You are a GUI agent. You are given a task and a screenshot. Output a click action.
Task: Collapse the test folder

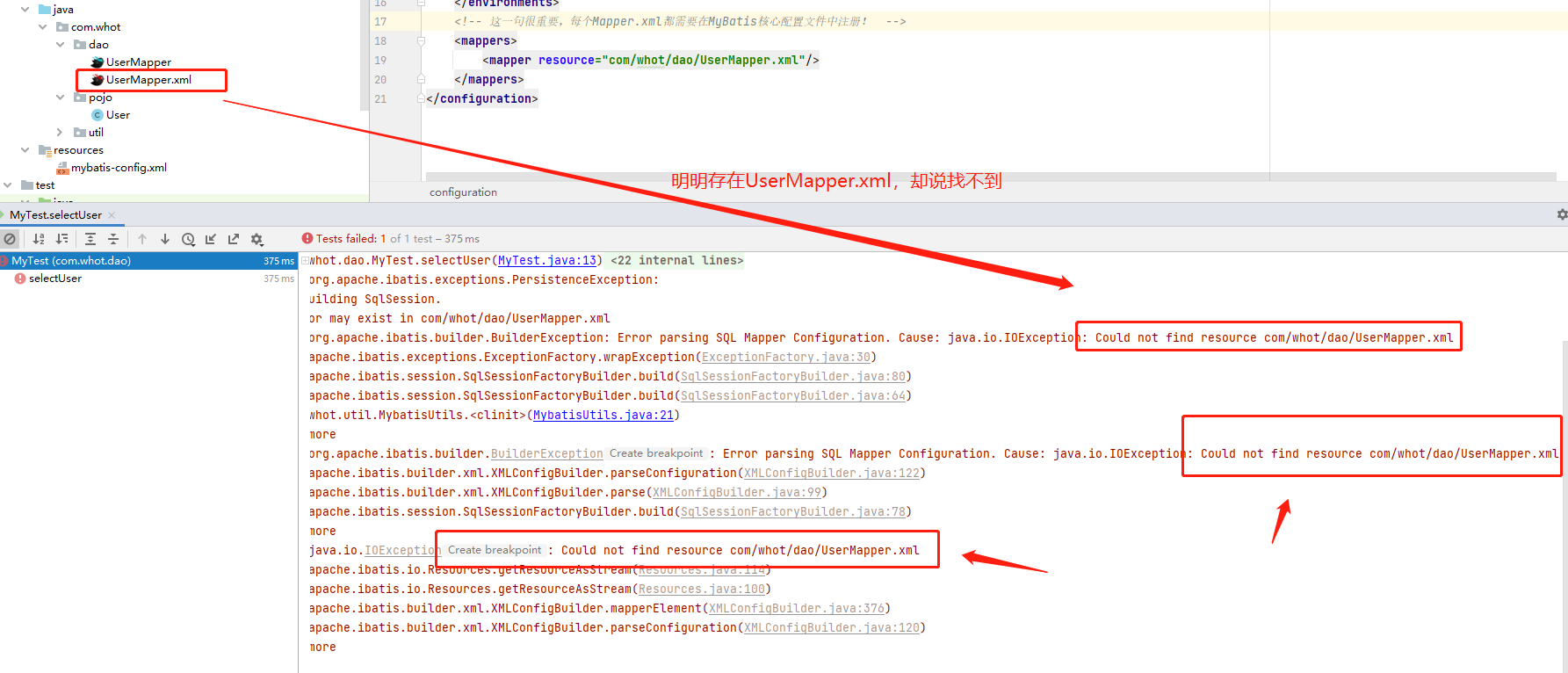click(7, 185)
